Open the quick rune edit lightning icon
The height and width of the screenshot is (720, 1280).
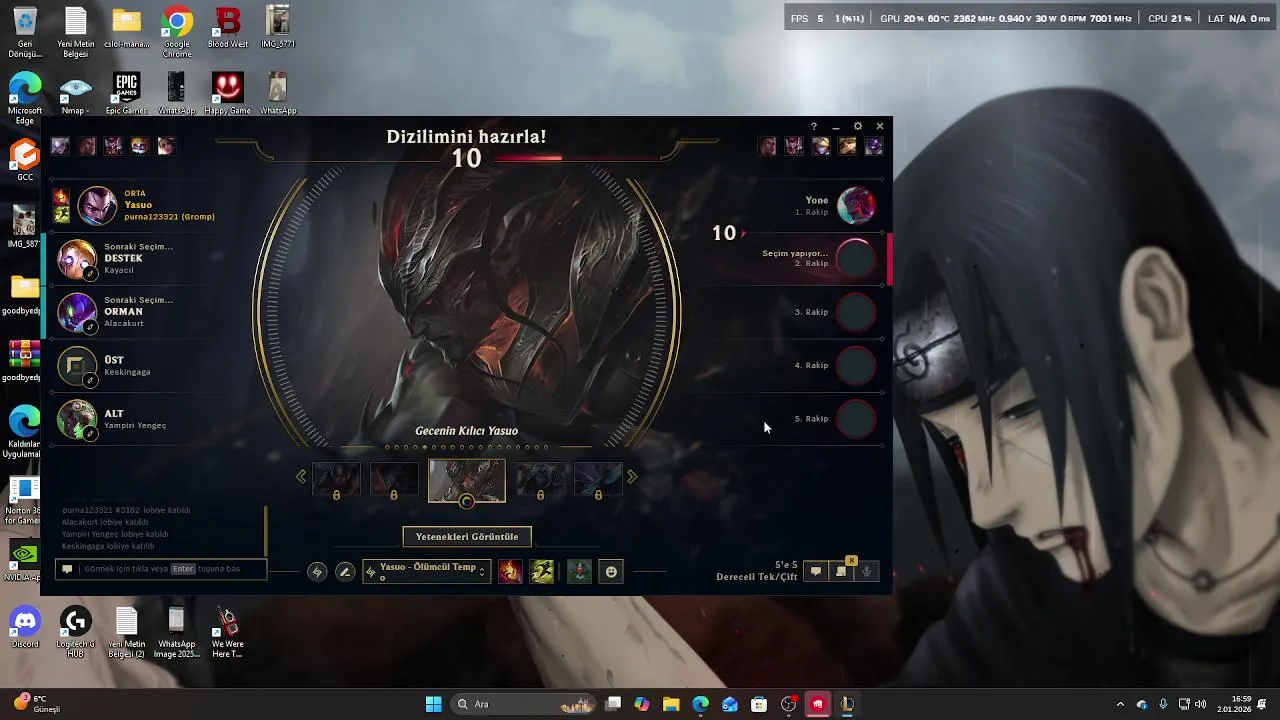click(x=317, y=572)
